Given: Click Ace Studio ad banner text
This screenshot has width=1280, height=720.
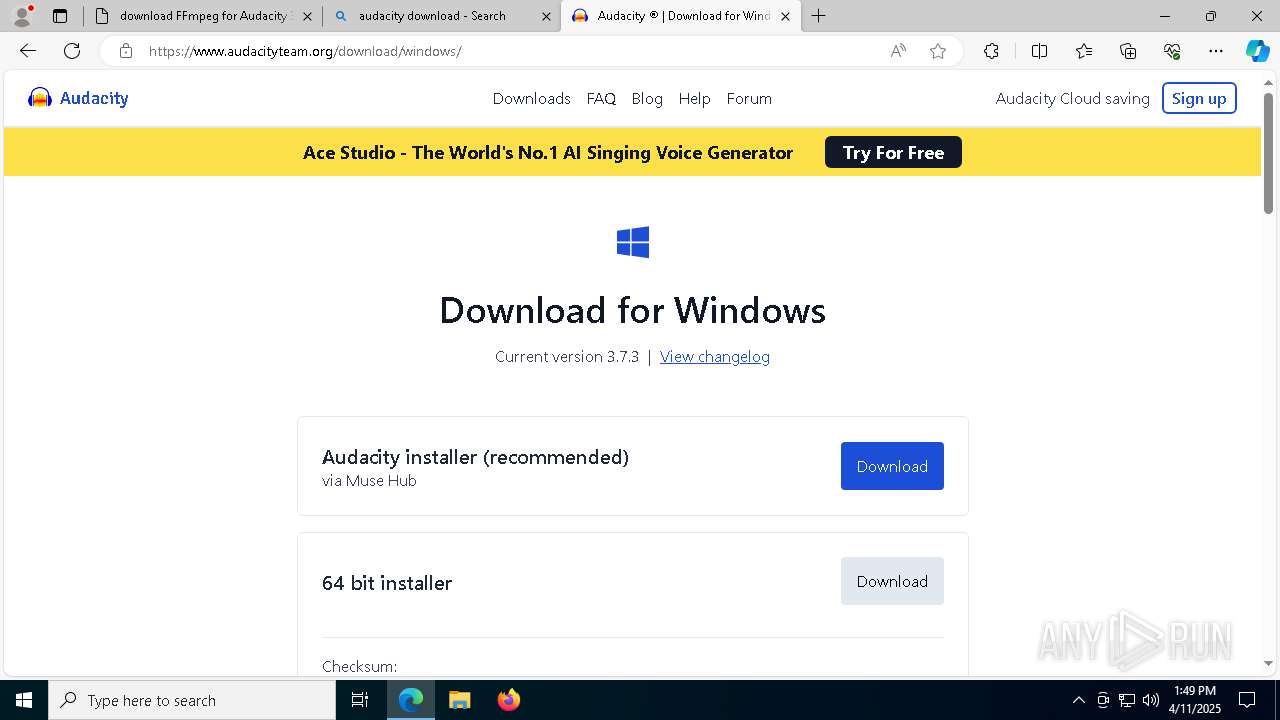Looking at the screenshot, I should click(548, 152).
